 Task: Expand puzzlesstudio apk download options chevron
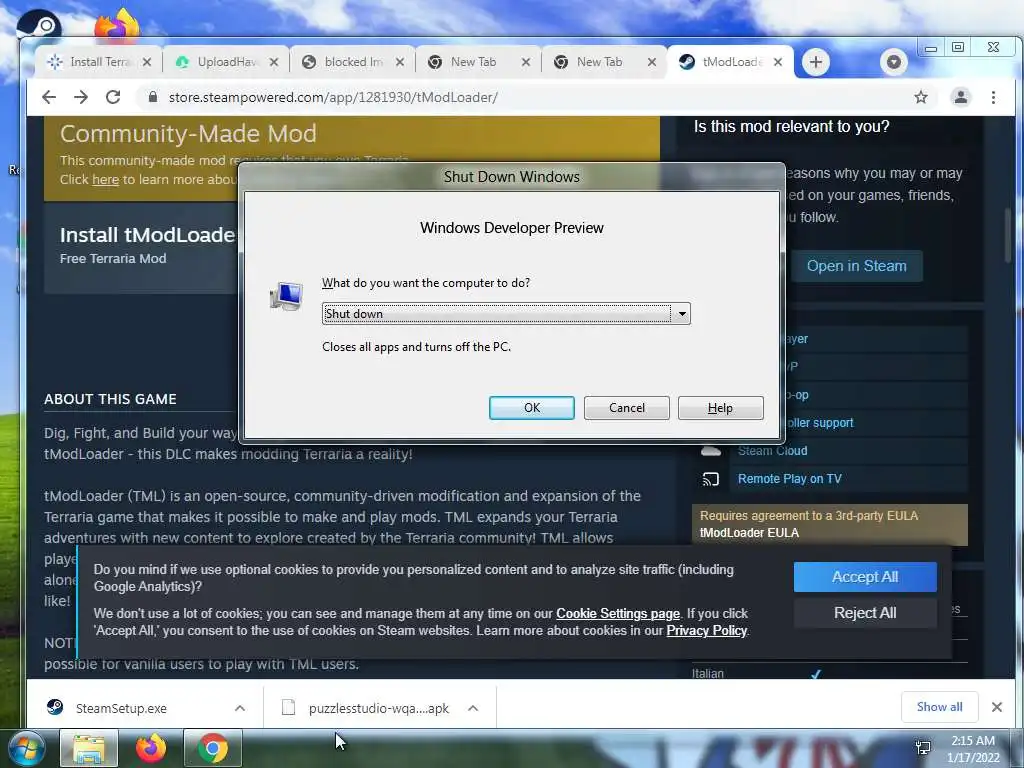(x=473, y=708)
